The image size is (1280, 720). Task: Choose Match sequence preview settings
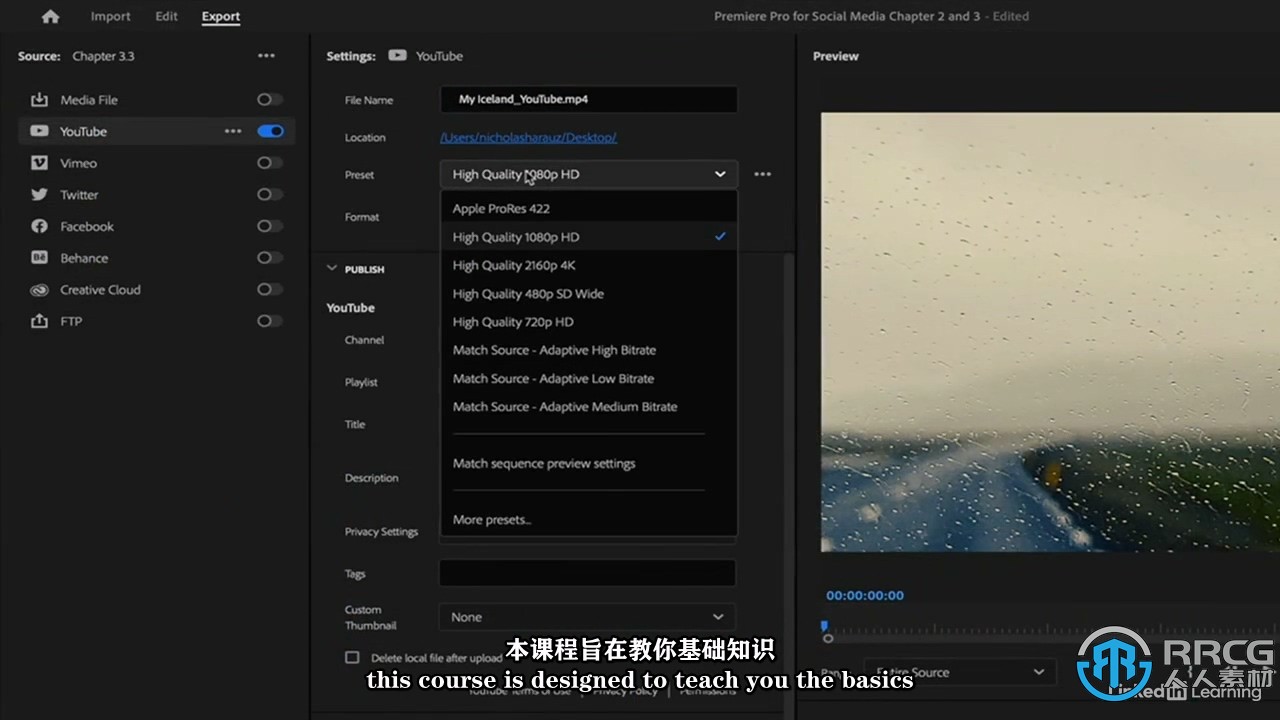(x=589, y=463)
